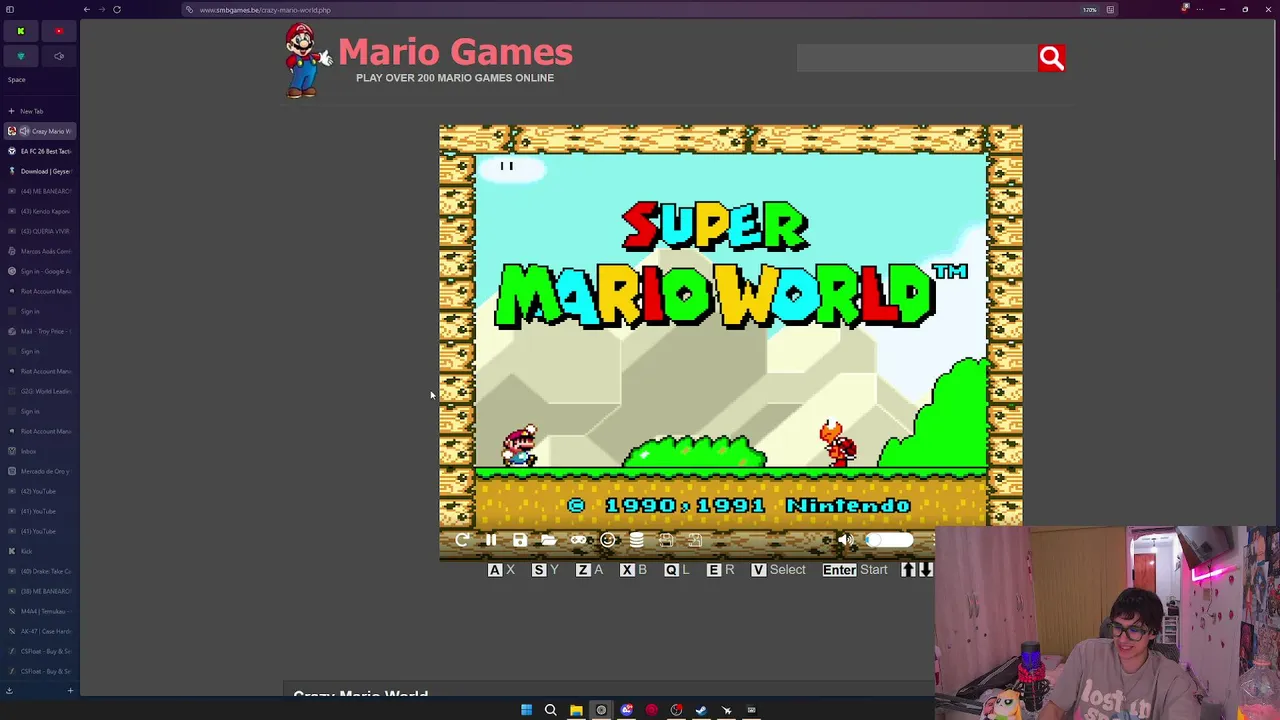Viewport: 1280px width, 720px height.
Task: Click the E key mapped to R
Action: [x=714, y=570]
